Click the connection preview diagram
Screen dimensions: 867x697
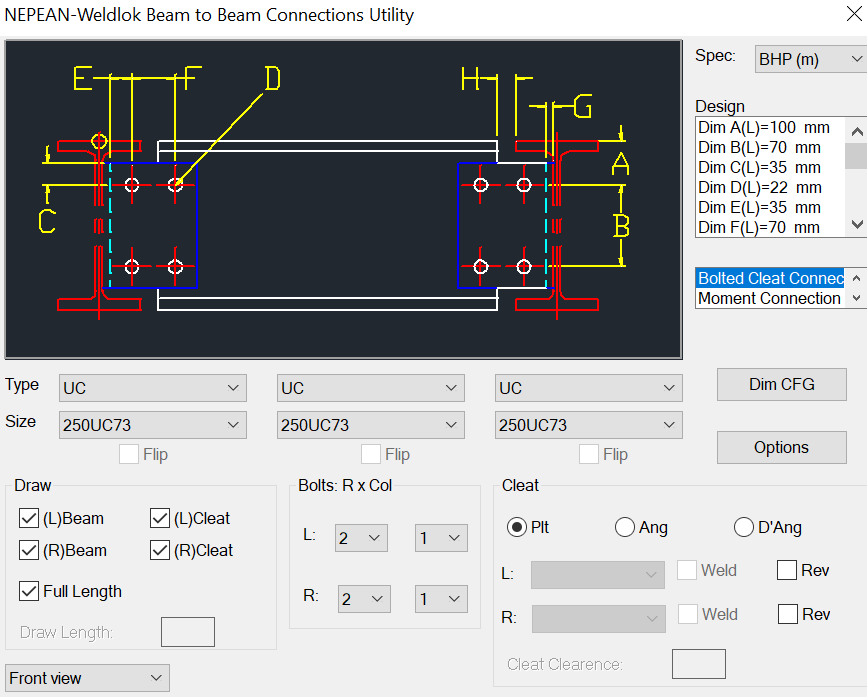click(x=344, y=200)
